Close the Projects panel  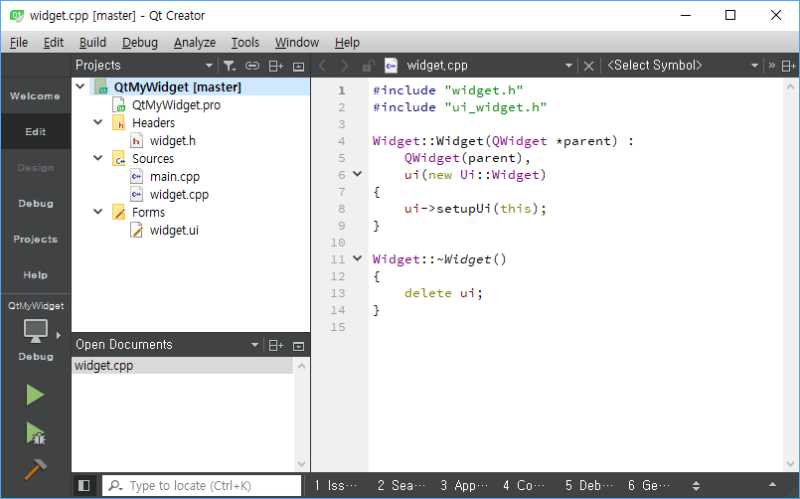298,66
